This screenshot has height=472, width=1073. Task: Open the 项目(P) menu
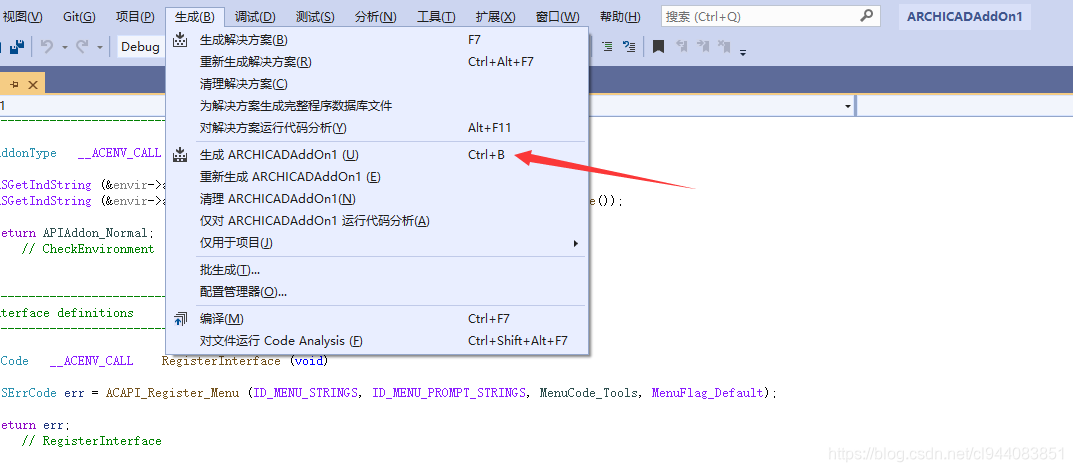(135, 17)
